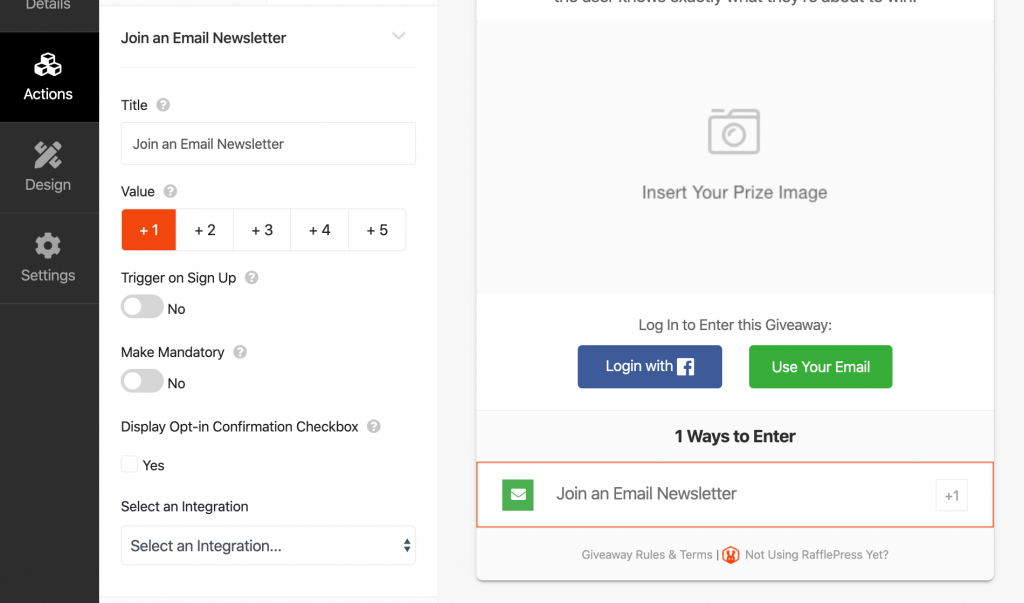The width and height of the screenshot is (1024, 603).
Task: Turn on the Make Mandatory toggle
Action: point(142,382)
